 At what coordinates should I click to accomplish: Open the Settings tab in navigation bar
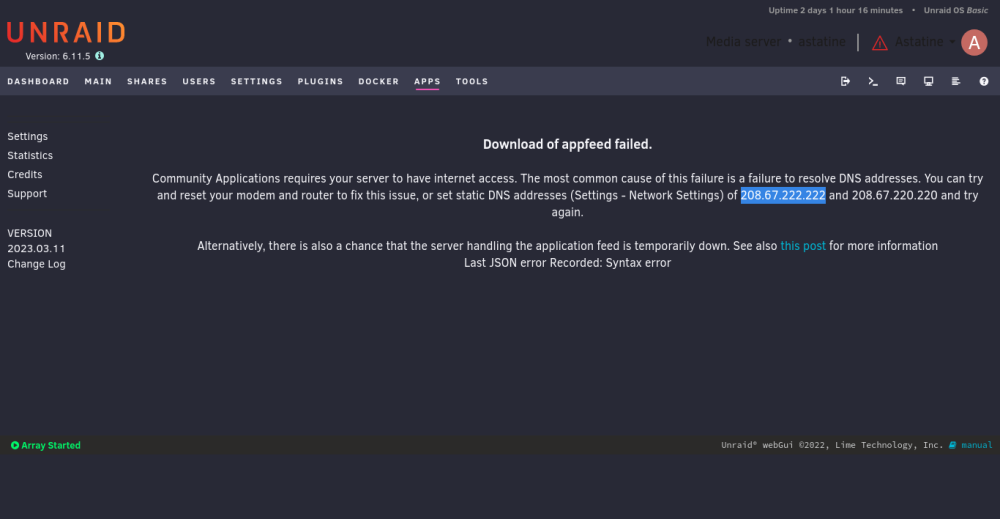click(x=256, y=82)
